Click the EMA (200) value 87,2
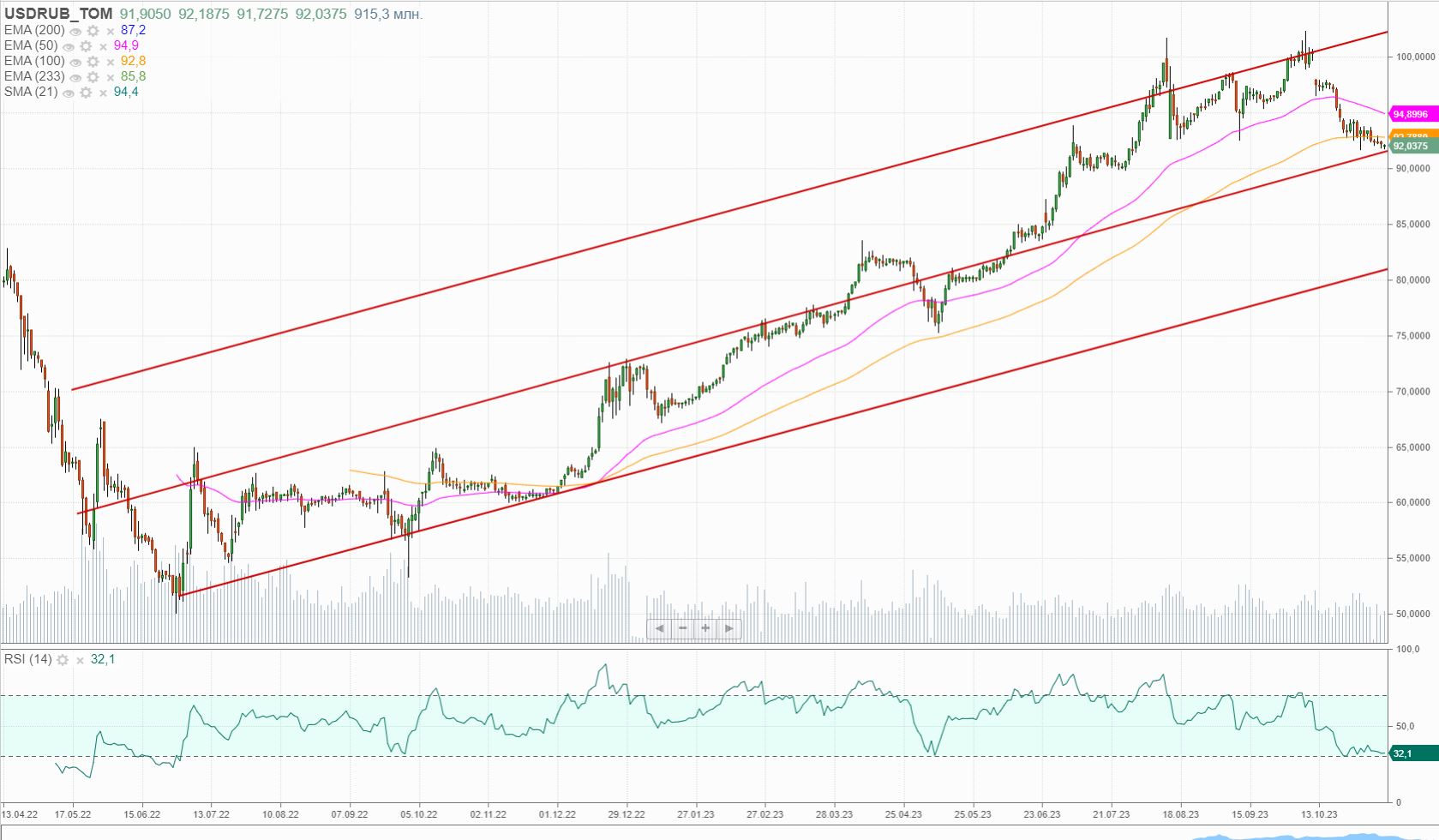This screenshot has width=1439, height=840. point(133,30)
